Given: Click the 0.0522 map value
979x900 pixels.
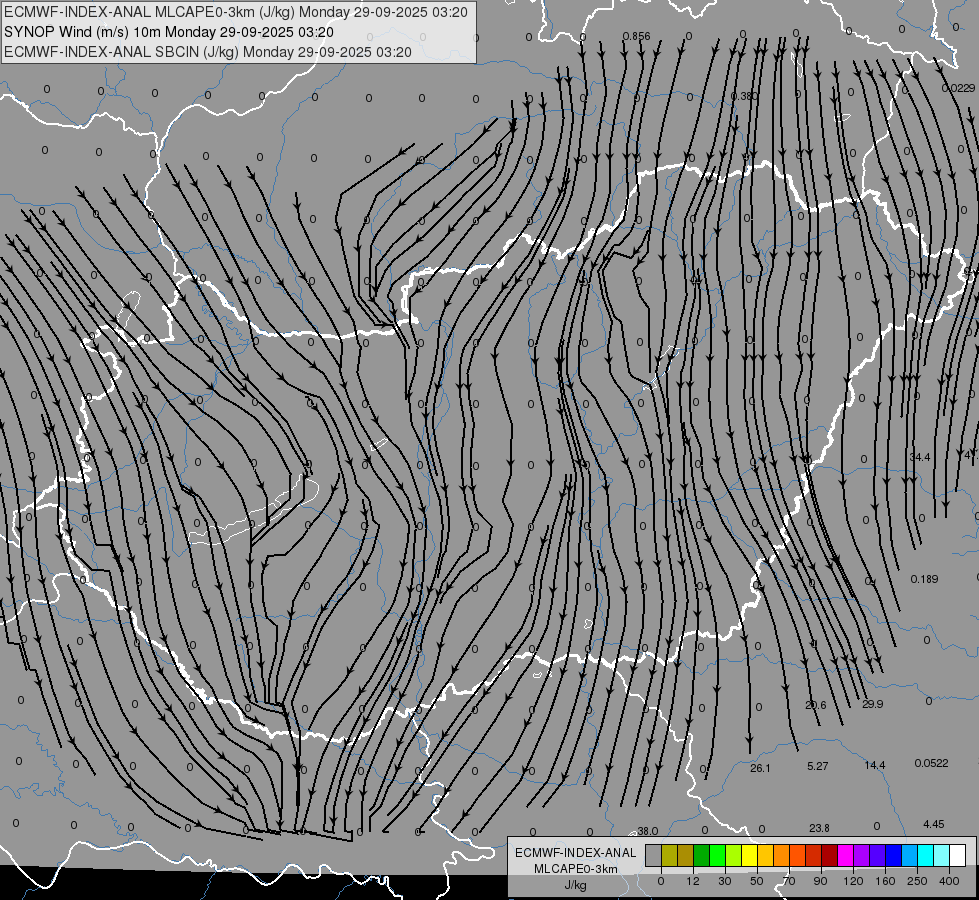Looking at the screenshot, I should [931, 763].
